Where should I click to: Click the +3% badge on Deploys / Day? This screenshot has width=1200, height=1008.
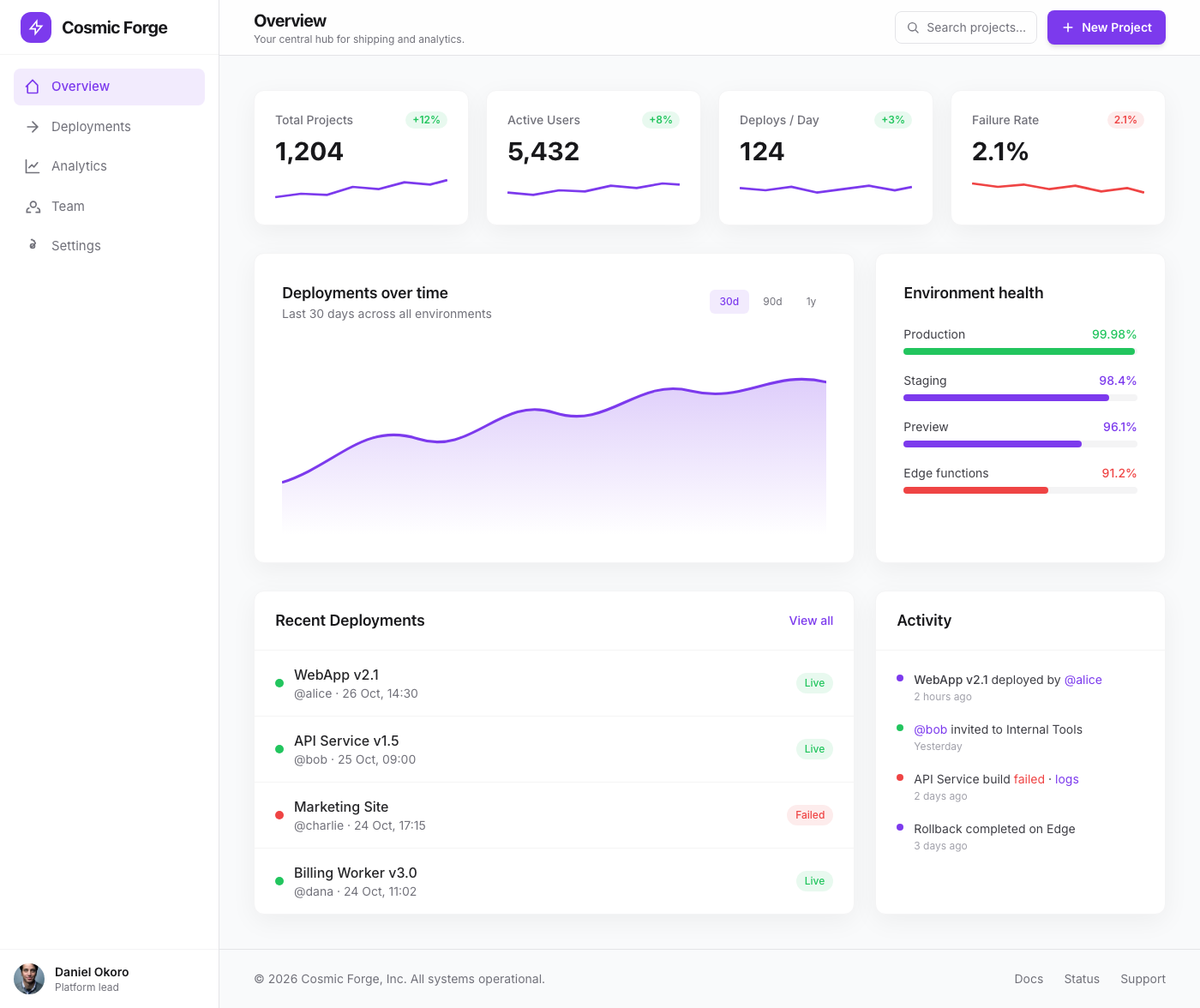pos(893,120)
